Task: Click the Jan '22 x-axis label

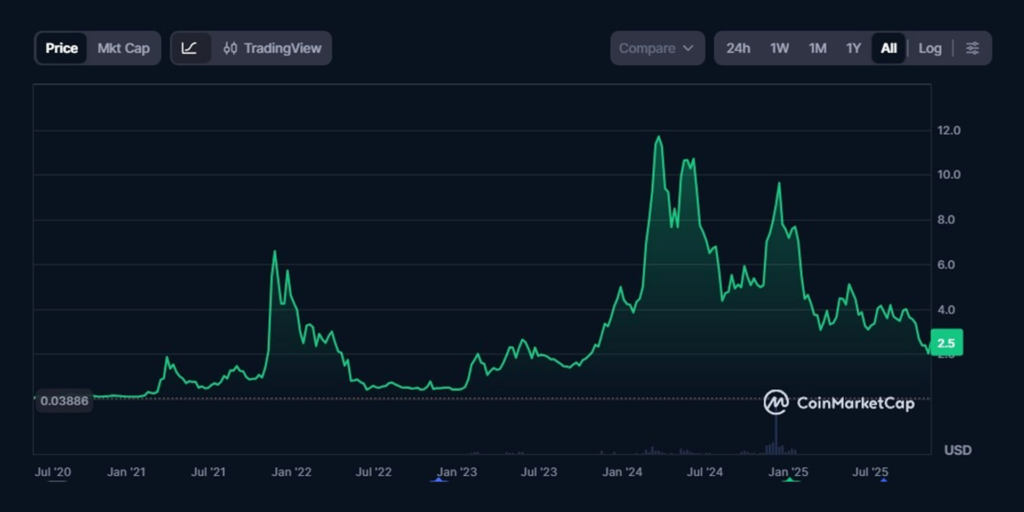Action: (291, 472)
